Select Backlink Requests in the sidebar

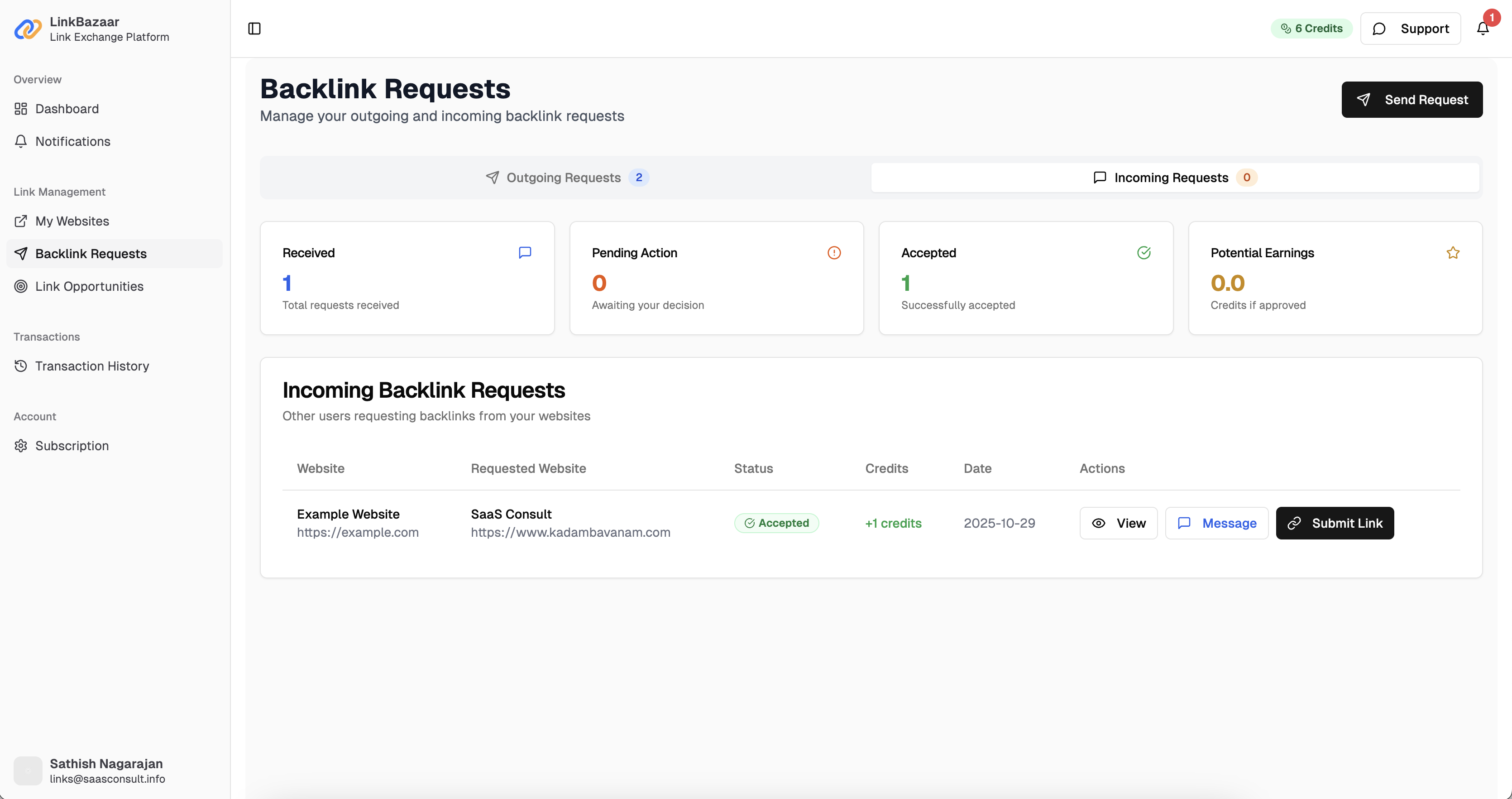[91, 253]
